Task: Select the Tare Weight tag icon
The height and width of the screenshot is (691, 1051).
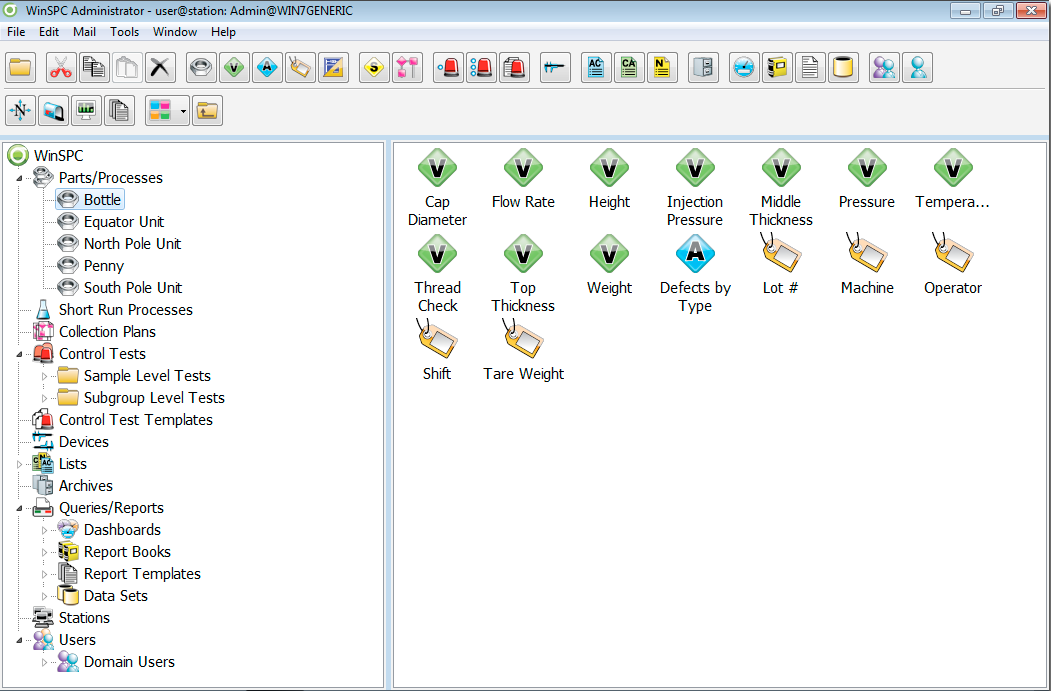Action: [523, 340]
